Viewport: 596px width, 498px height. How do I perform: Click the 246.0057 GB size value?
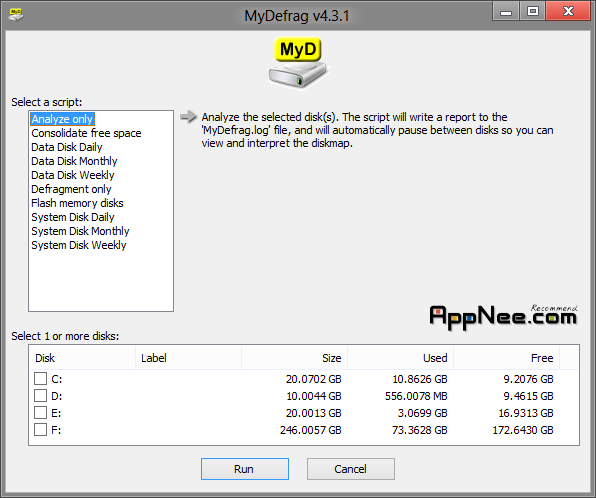pyautogui.click(x=311, y=430)
